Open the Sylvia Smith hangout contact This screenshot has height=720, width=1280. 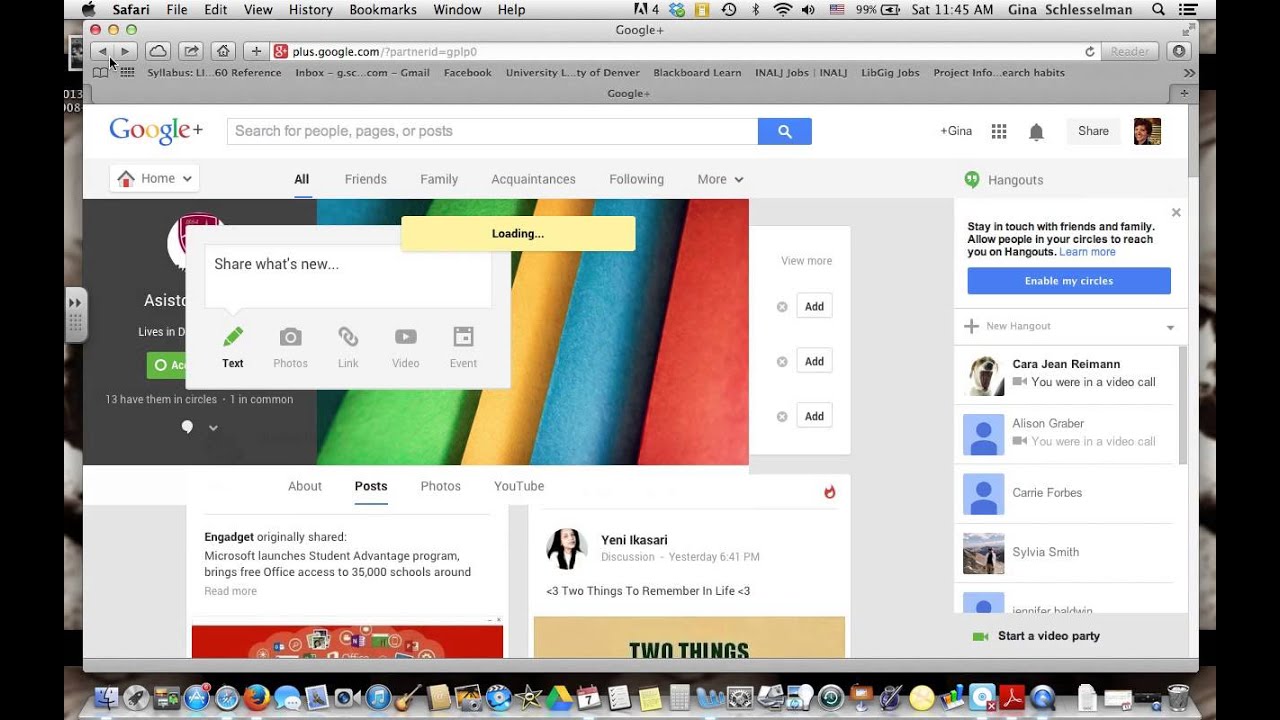pos(1065,552)
